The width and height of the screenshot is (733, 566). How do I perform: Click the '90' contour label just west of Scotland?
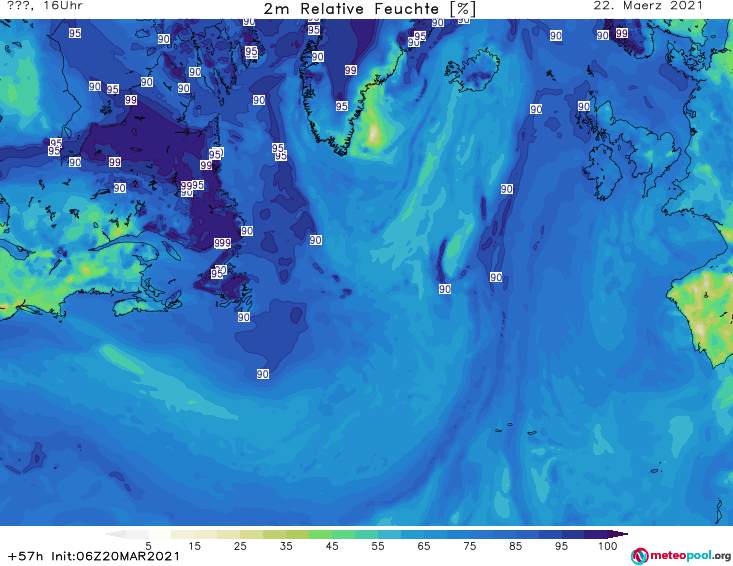coord(583,107)
